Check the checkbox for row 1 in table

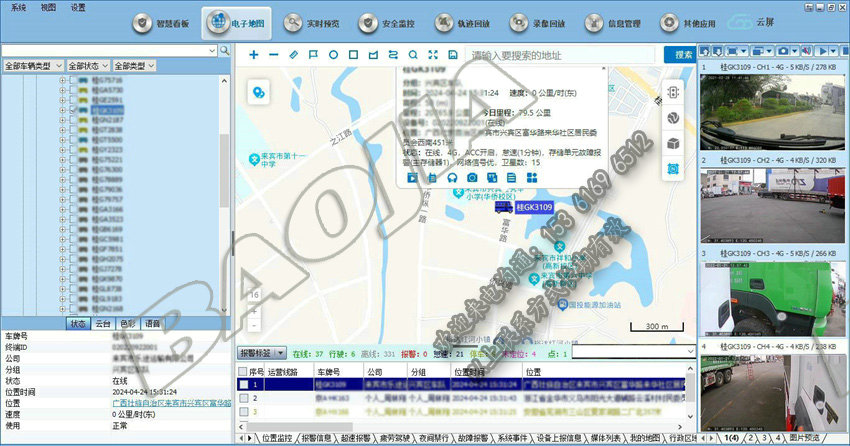point(243,384)
